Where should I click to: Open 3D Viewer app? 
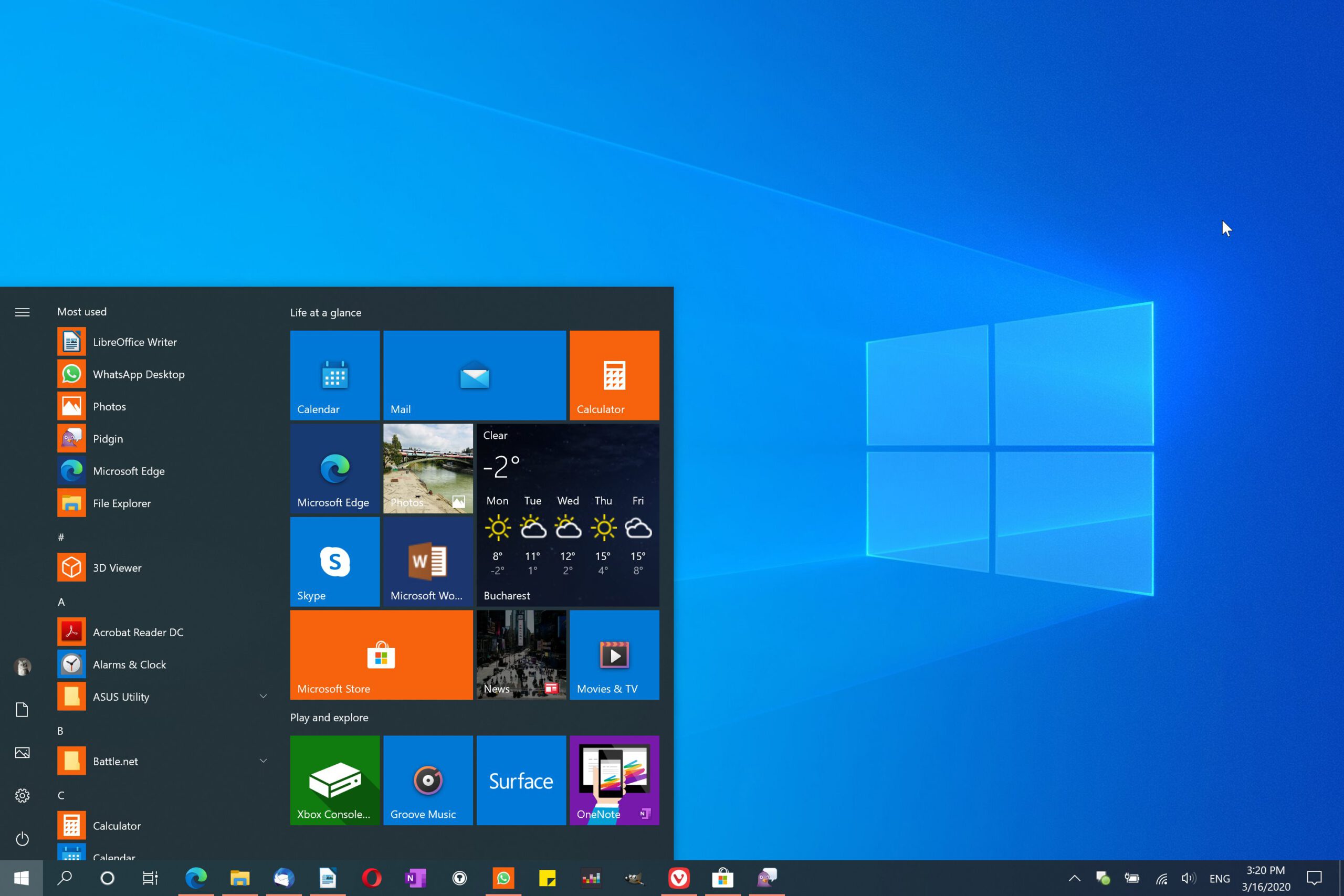coord(163,567)
